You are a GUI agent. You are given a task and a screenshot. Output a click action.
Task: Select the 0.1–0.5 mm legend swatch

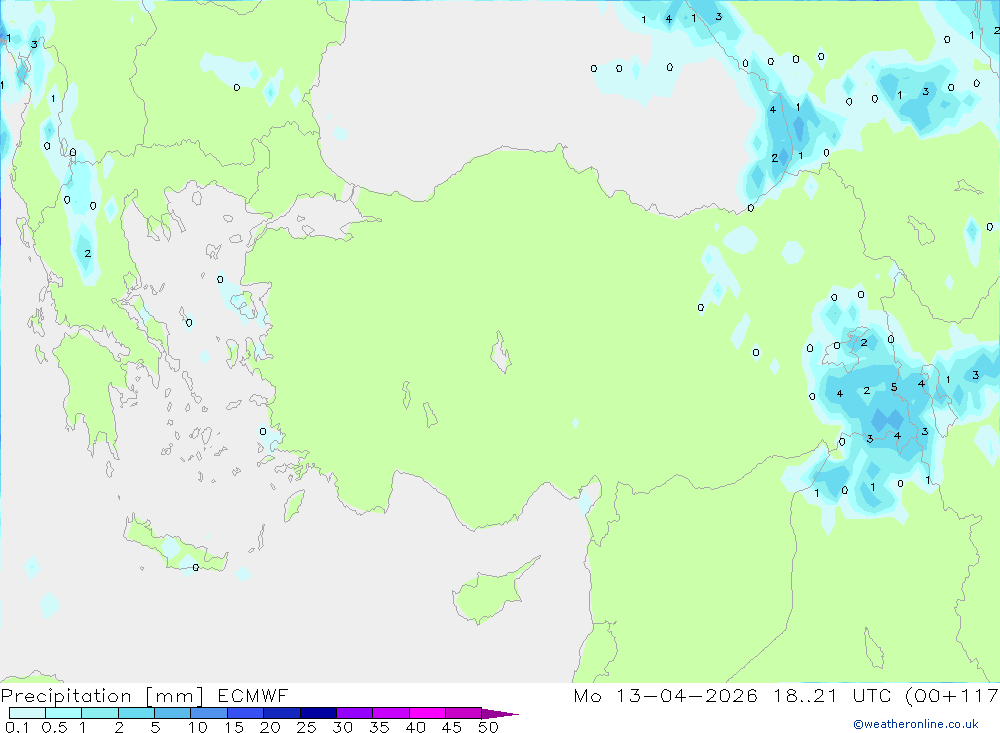pyautogui.click(x=27, y=713)
